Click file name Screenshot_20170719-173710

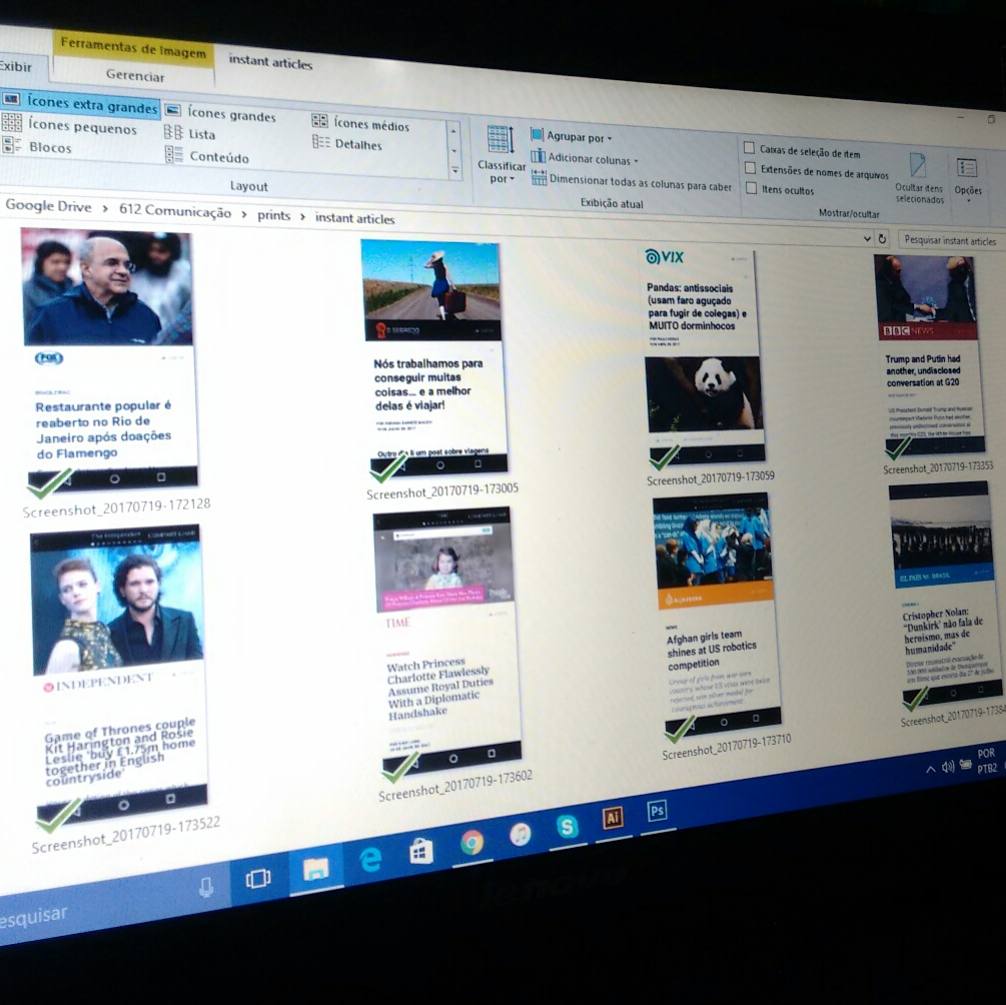[x=727, y=748]
